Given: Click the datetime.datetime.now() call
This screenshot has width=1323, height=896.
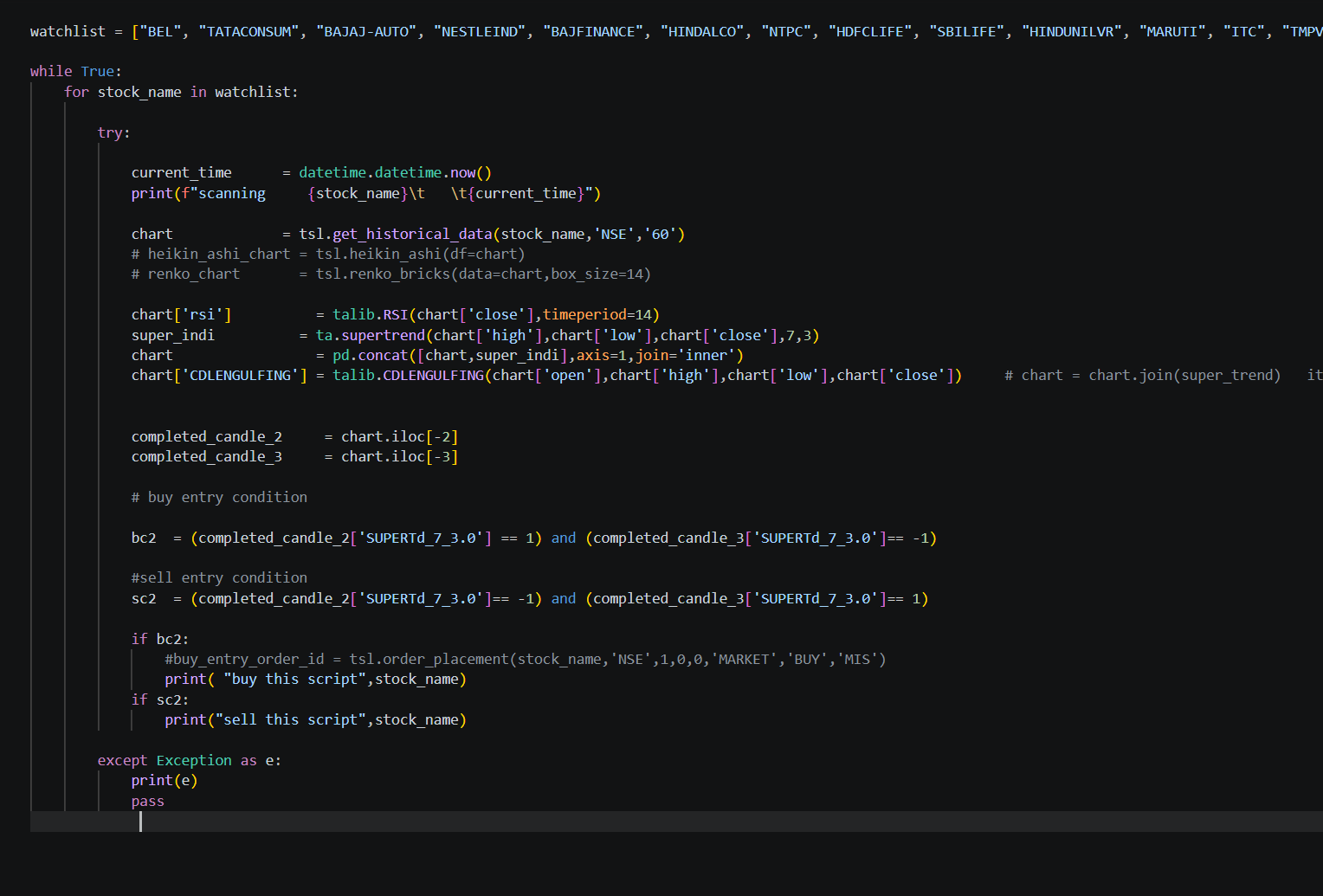Looking at the screenshot, I should (395, 173).
